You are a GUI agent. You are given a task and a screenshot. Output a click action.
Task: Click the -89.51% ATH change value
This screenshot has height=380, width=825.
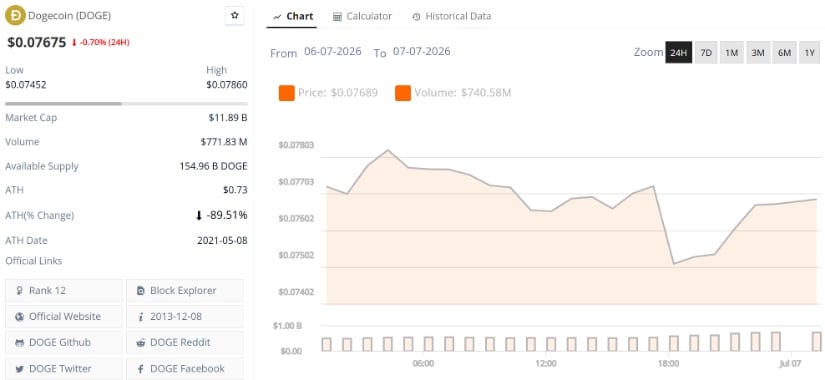[227, 215]
